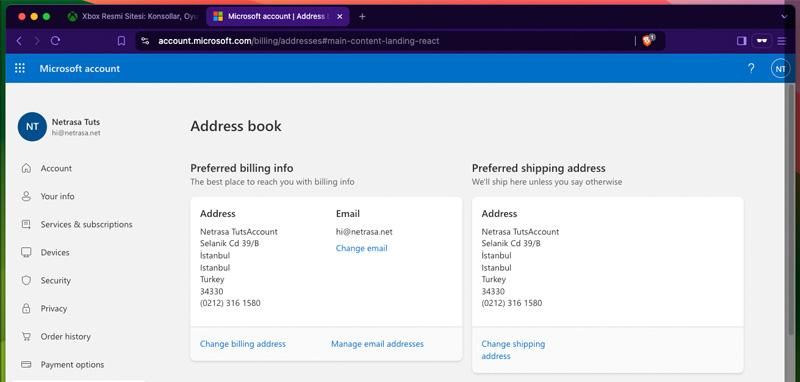Click Change shipping address link
The width and height of the screenshot is (800, 382).
[x=513, y=350]
